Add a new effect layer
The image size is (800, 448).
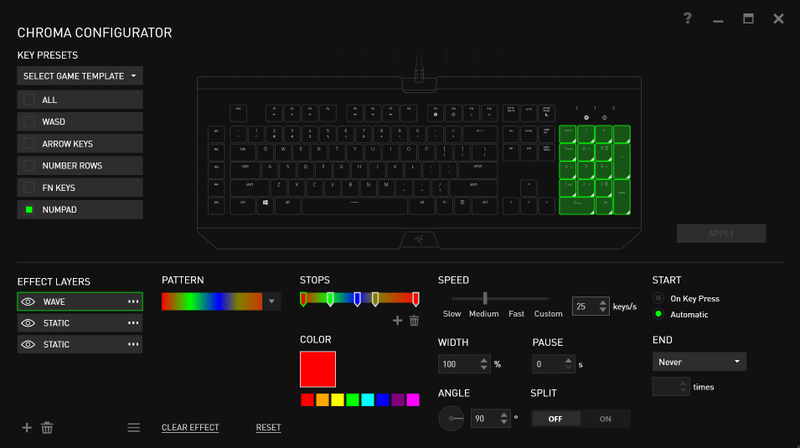[27, 428]
